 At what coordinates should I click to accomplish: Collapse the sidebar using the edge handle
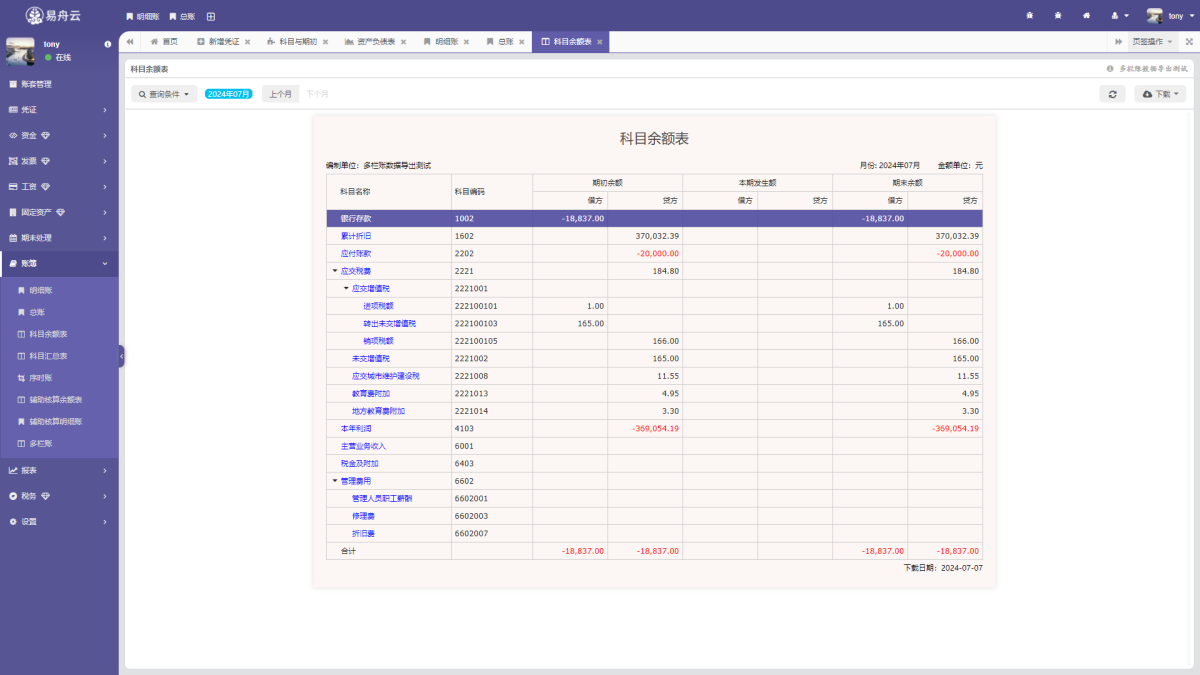(x=121, y=356)
